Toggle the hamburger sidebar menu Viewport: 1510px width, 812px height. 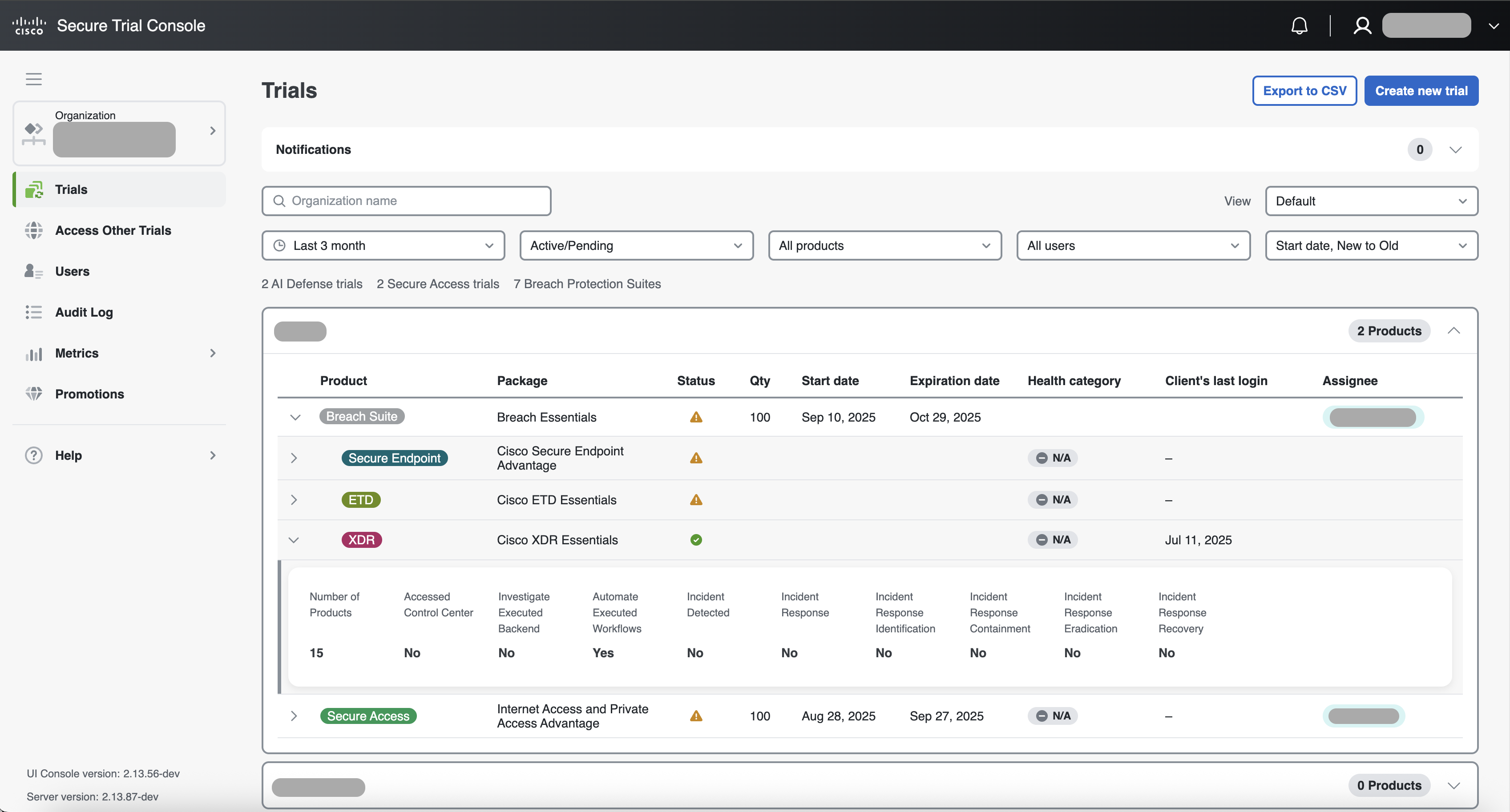click(33, 79)
